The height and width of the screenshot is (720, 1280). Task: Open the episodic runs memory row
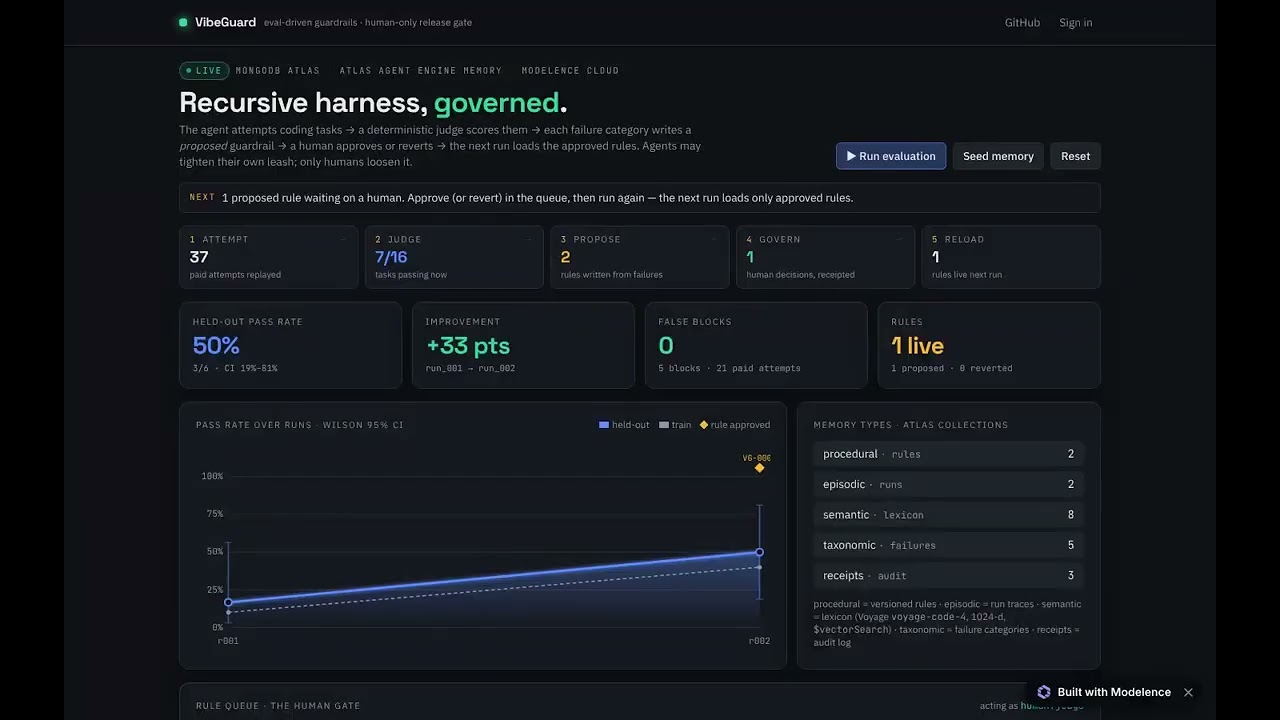tap(948, 484)
